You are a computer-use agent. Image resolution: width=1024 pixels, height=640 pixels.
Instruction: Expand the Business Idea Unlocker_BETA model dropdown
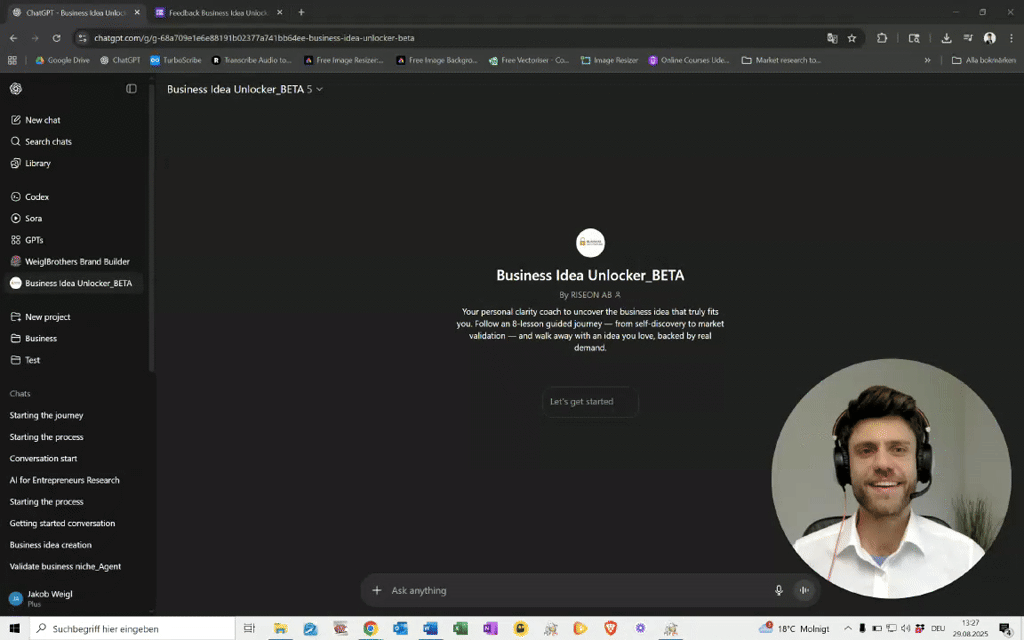[x=245, y=89]
